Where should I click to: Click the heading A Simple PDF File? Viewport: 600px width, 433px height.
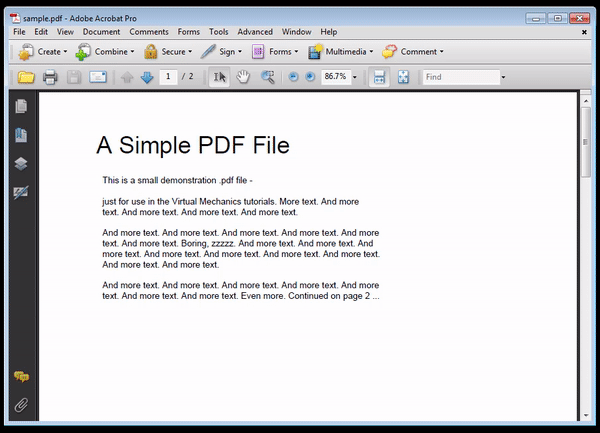pos(193,145)
